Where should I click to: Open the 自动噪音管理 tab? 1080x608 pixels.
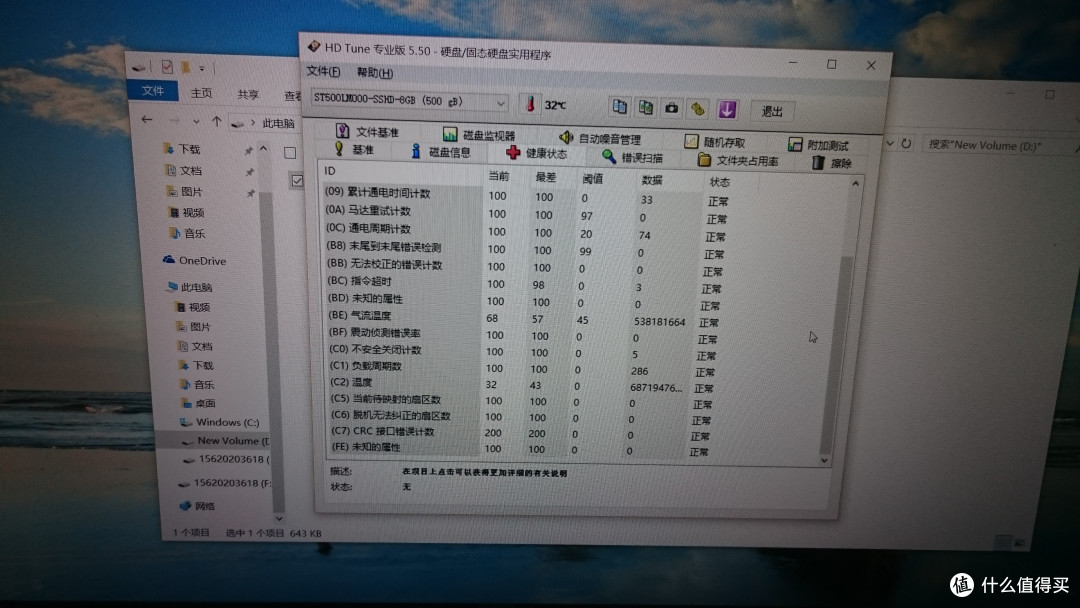(x=600, y=138)
